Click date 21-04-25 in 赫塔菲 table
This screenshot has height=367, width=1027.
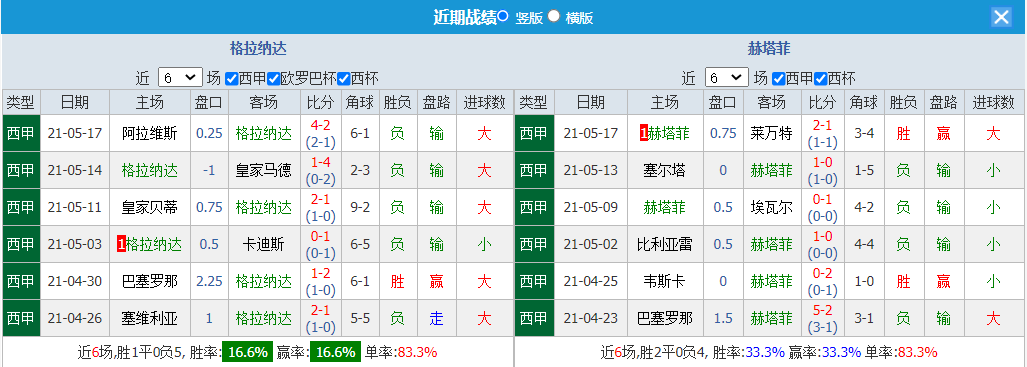tap(591, 282)
